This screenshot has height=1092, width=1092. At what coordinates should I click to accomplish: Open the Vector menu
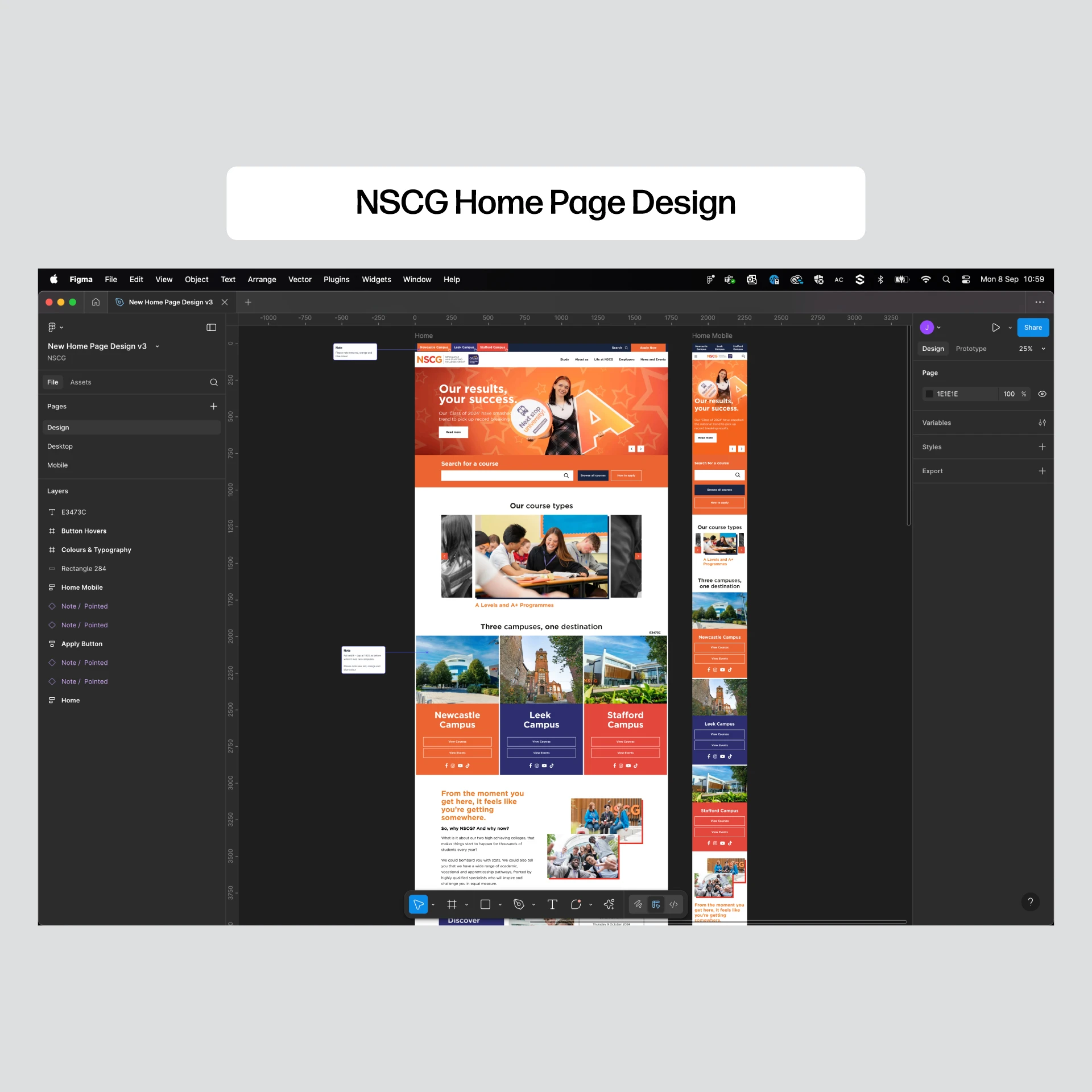pos(300,279)
